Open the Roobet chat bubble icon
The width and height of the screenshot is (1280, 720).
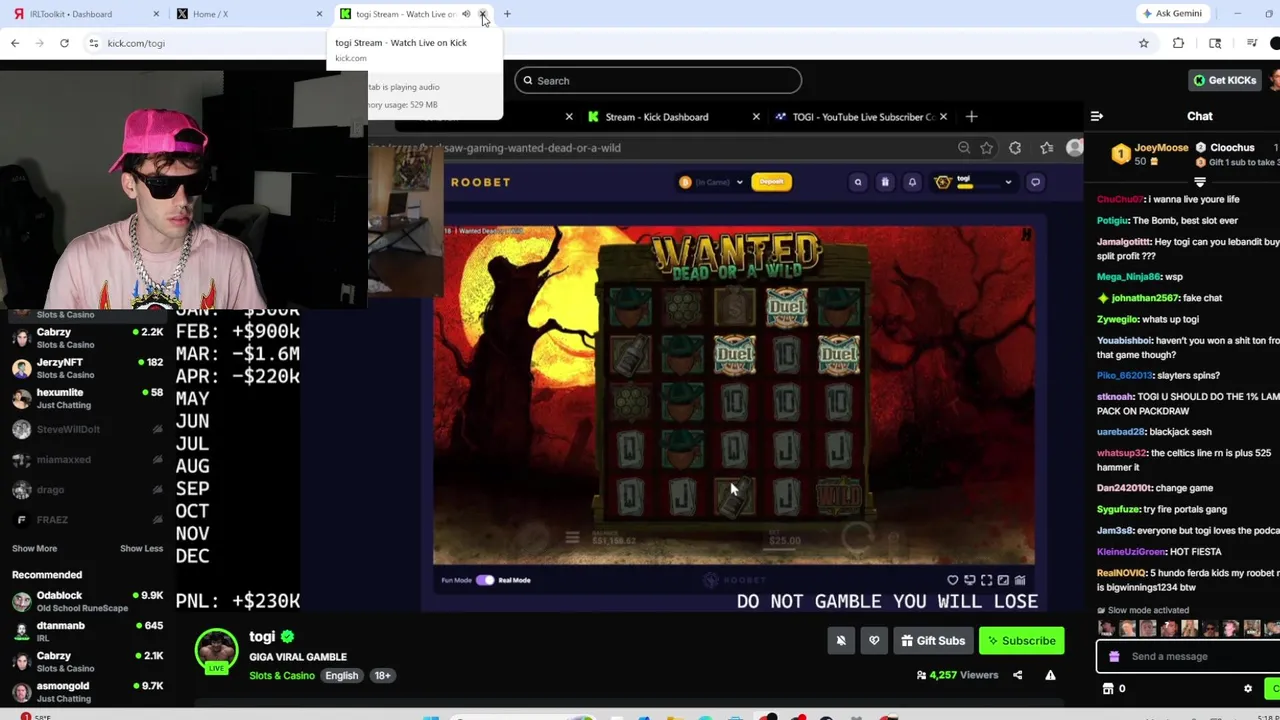tap(1036, 182)
